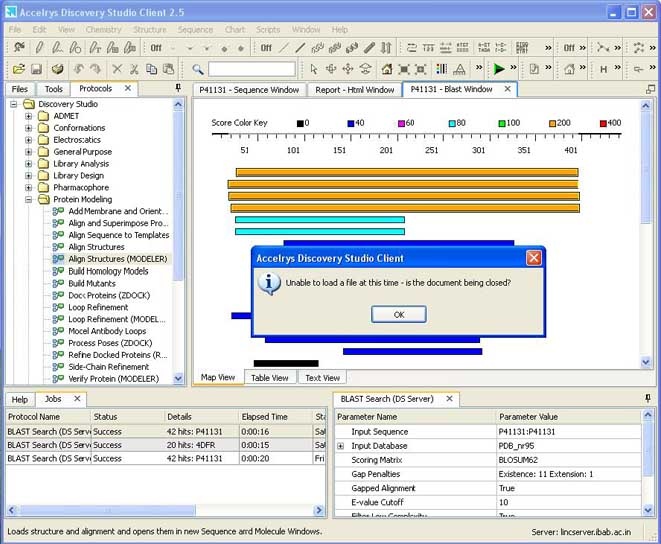
Task: Close the Accelrys Discovery Studio Client dialog
Action: [534, 258]
